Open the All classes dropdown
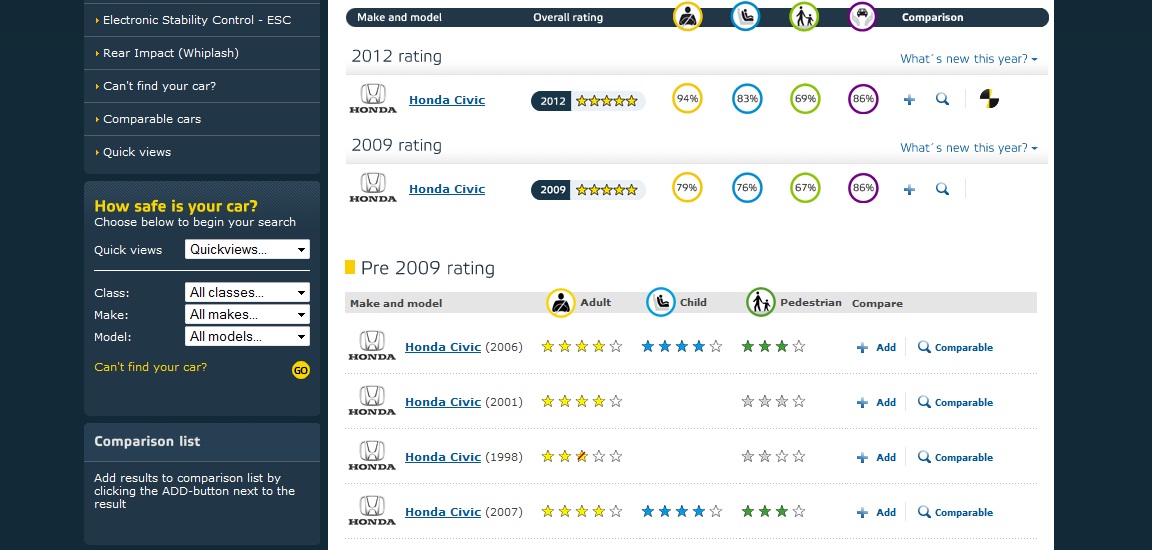The height and width of the screenshot is (550, 1152). (x=248, y=292)
